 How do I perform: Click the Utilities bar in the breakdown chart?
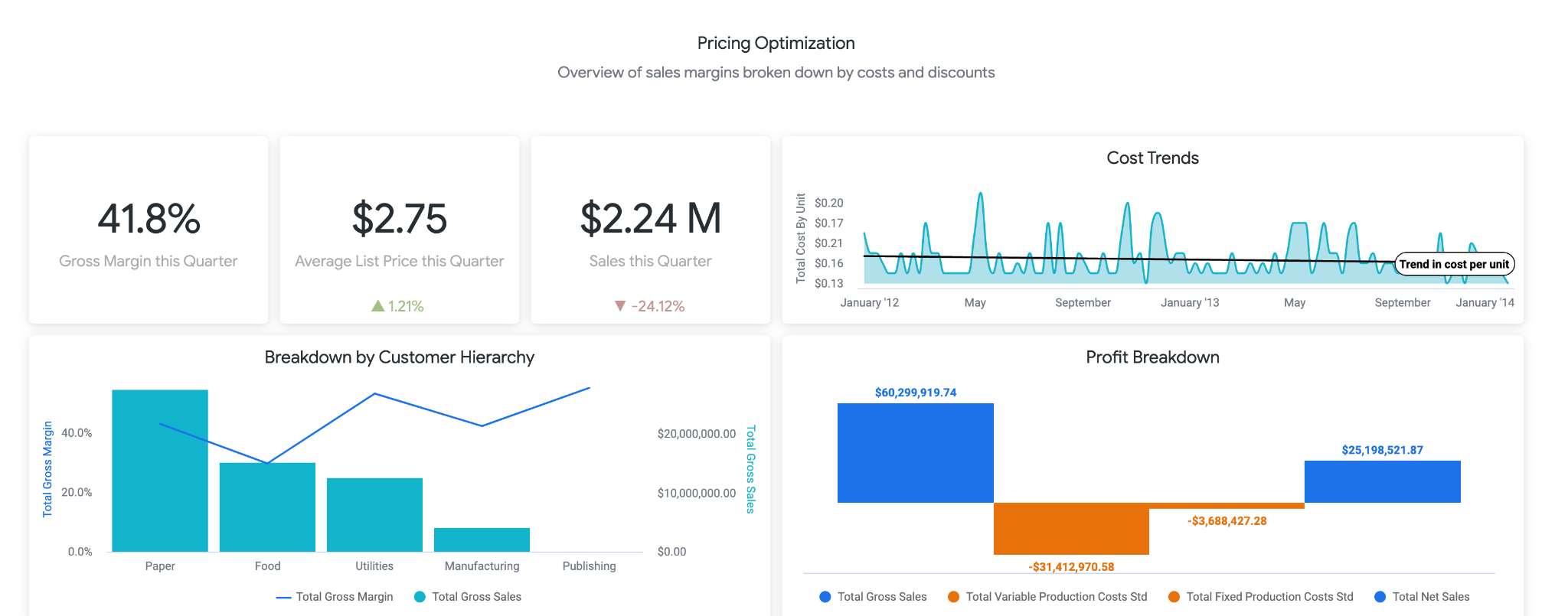[374, 514]
